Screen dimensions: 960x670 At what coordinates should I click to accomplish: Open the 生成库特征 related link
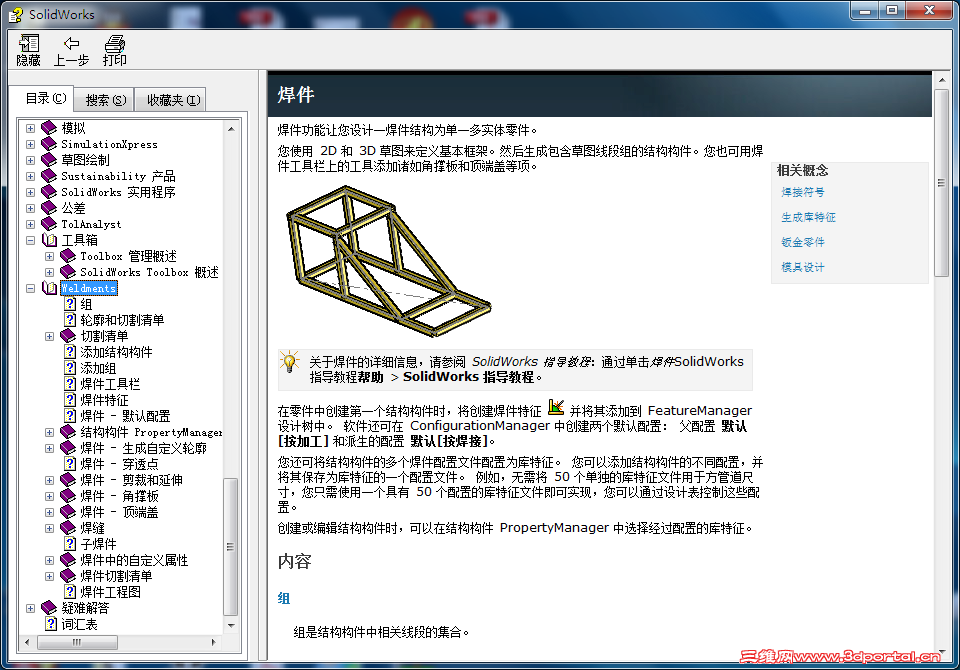tap(808, 217)
